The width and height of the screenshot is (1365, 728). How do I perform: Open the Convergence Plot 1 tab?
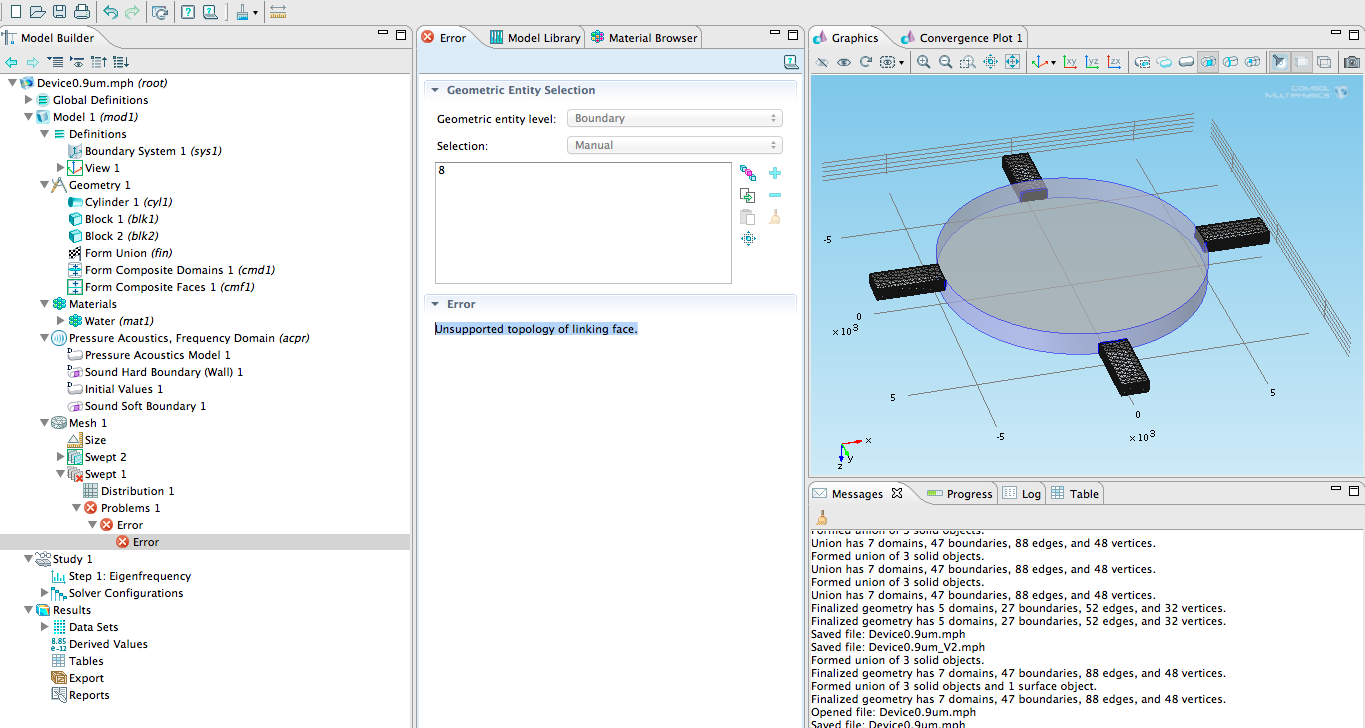point(962,38)
